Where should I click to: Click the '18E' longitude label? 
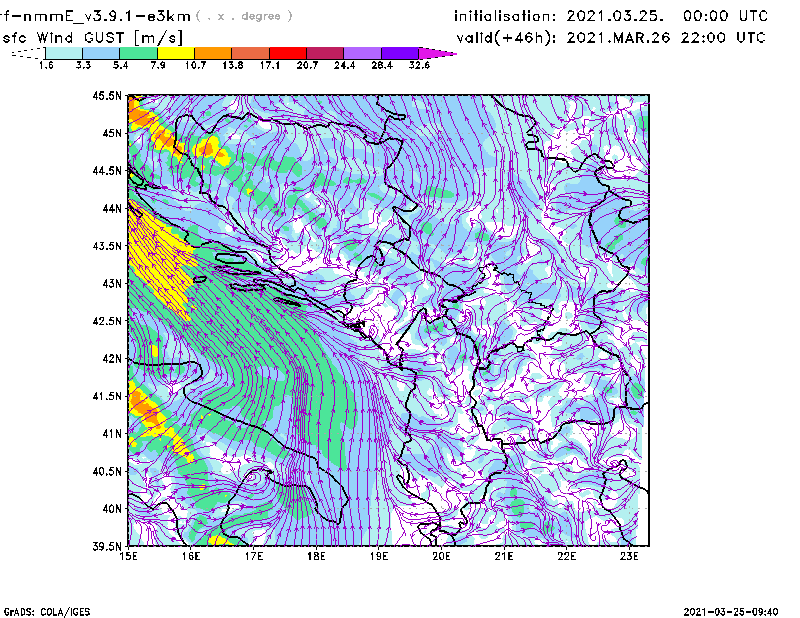(316, 556)
